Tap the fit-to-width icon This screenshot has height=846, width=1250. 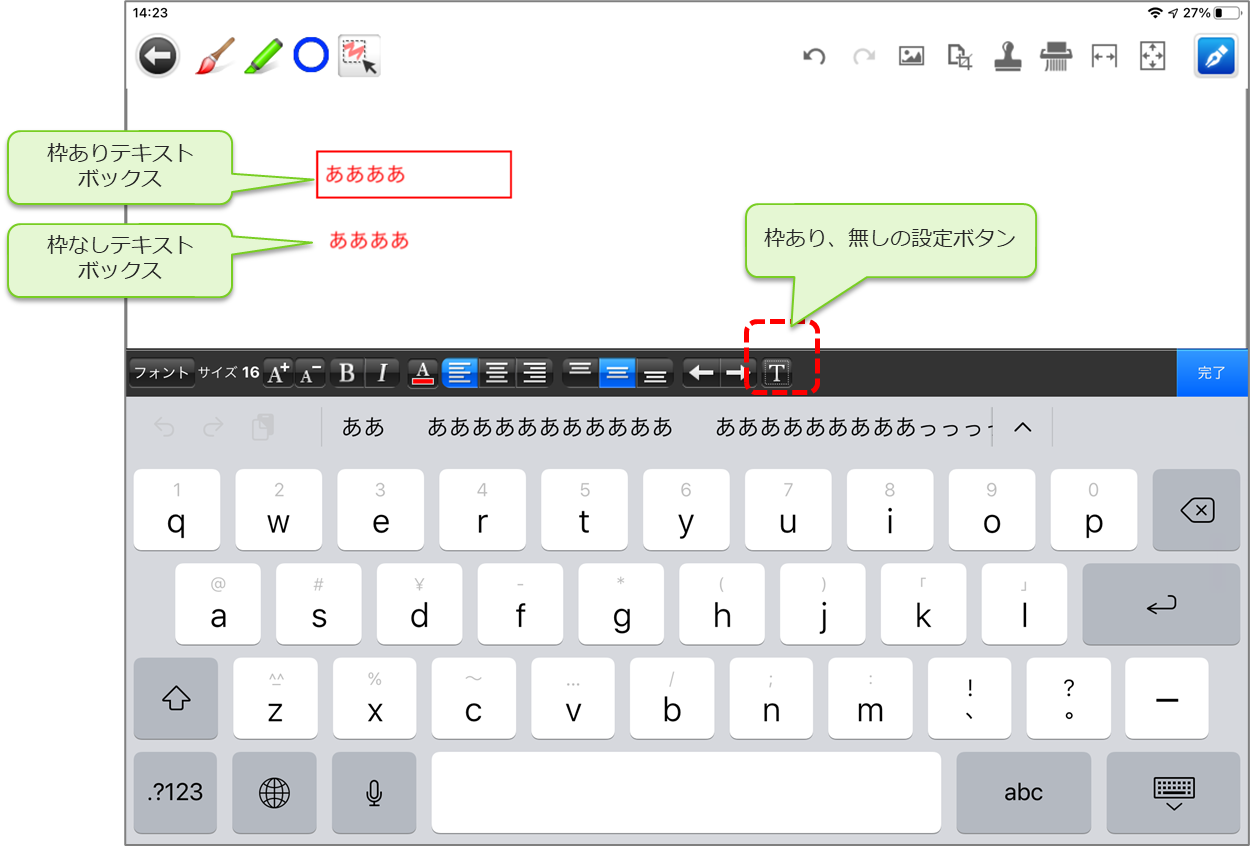(x=1104, y=57)
